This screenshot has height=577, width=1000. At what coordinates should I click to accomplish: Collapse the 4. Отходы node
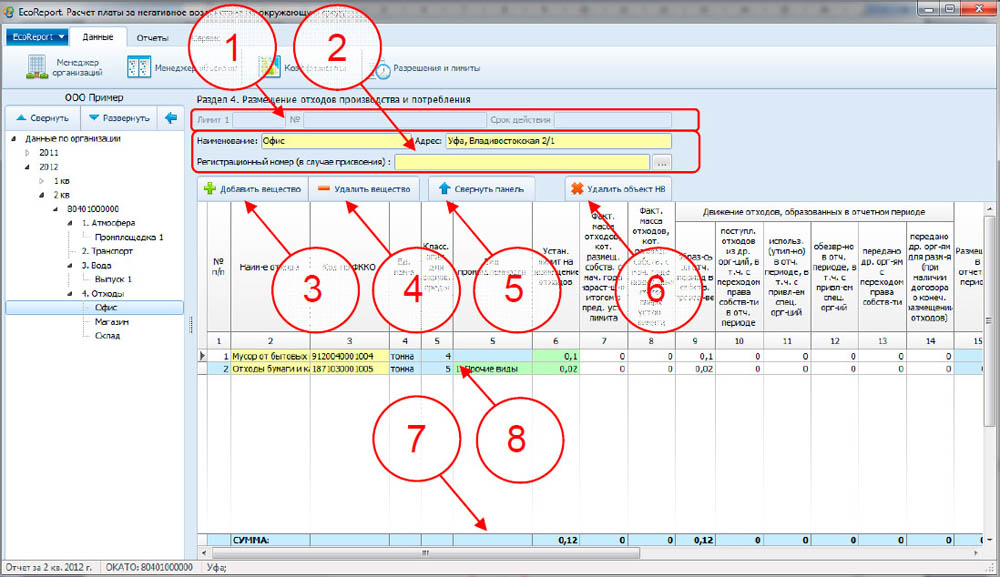click(70, 293)
